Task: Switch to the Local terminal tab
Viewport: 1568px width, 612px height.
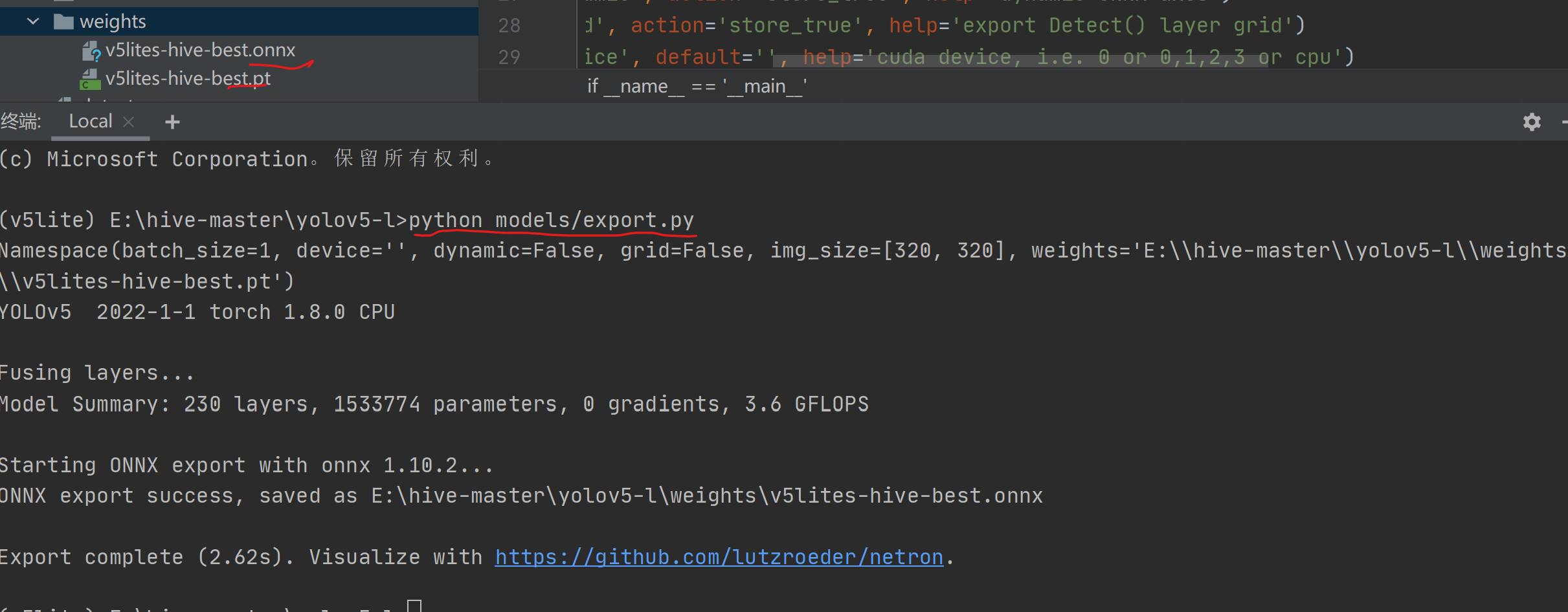Action: tap(91, 121)
